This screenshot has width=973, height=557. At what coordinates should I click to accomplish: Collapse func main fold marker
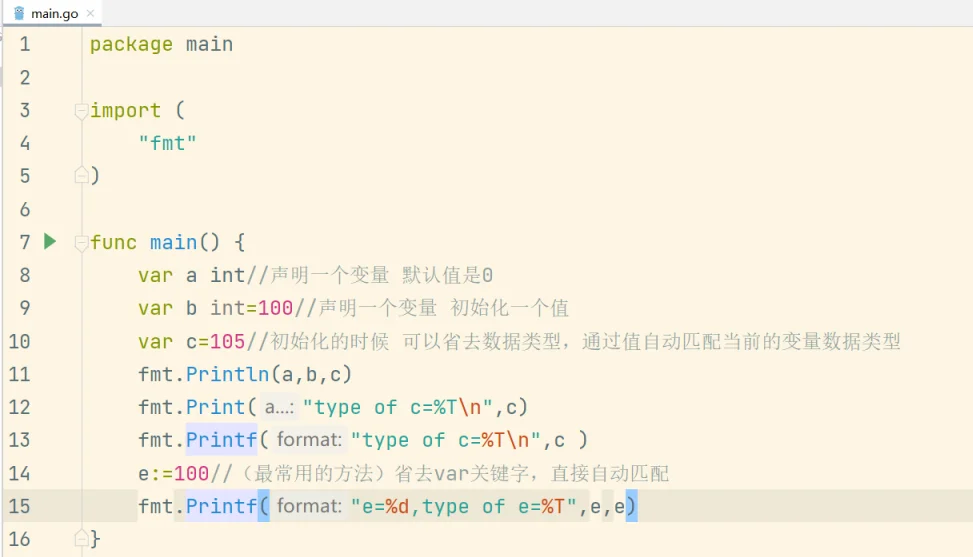[x=81, y=243]
